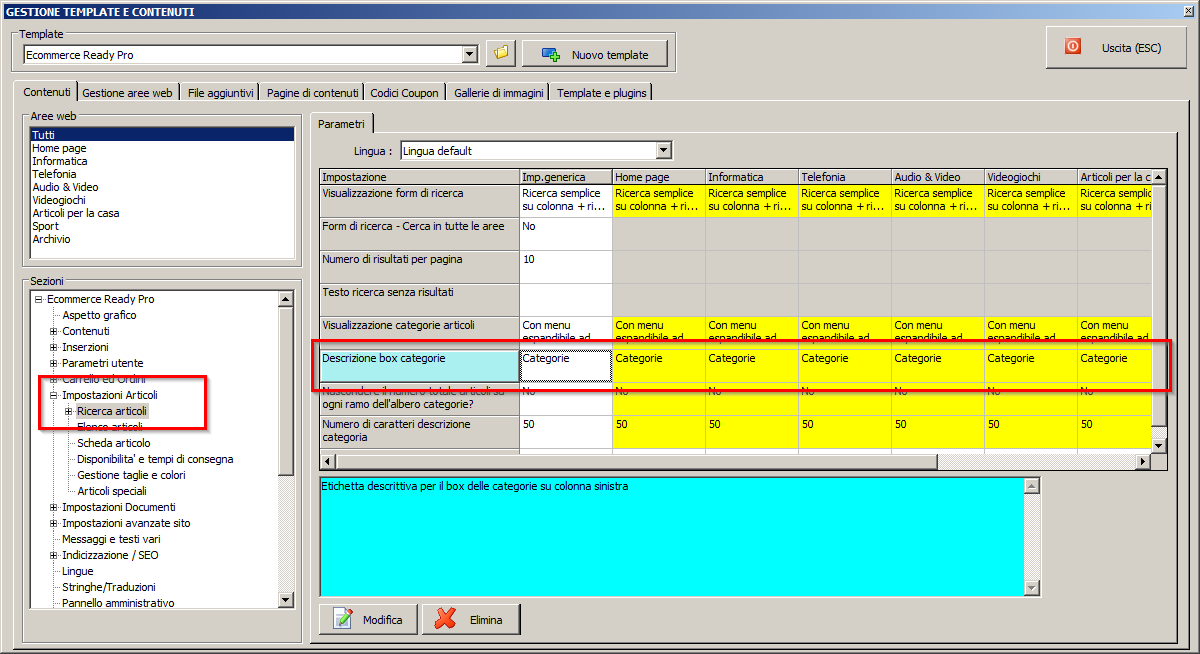This screenshot has width=1200, height=654.
Task: Click the Sezioni tree scroll-up arrow
Action: [x=285, y=299]
